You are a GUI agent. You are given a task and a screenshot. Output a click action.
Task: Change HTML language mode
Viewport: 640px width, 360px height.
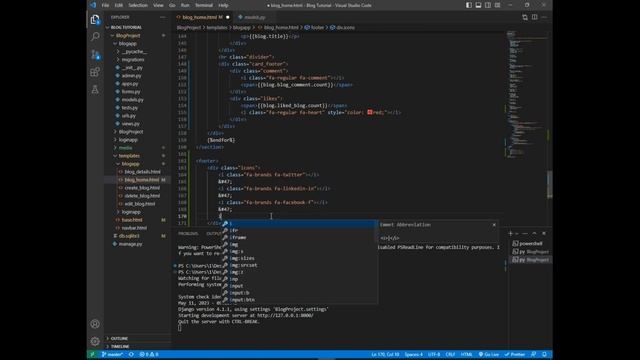pyautogui.click(x=467, y=354)
